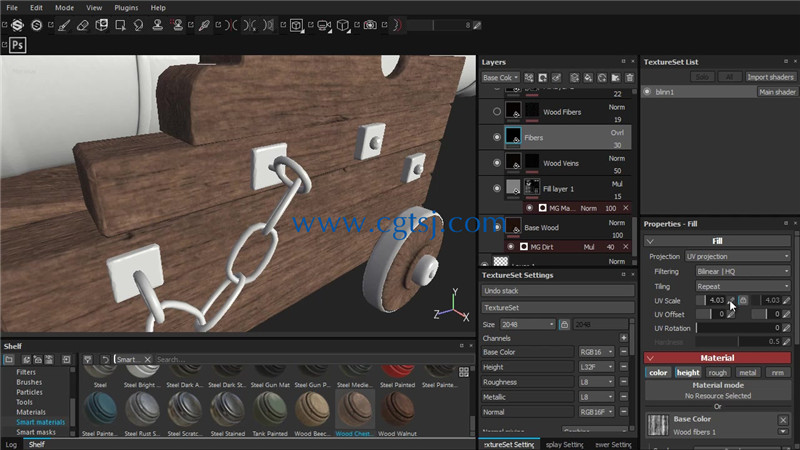Remove the MG Dirt effect with X
Viewport: 800px width, 450px height.
tap(626, 247)
